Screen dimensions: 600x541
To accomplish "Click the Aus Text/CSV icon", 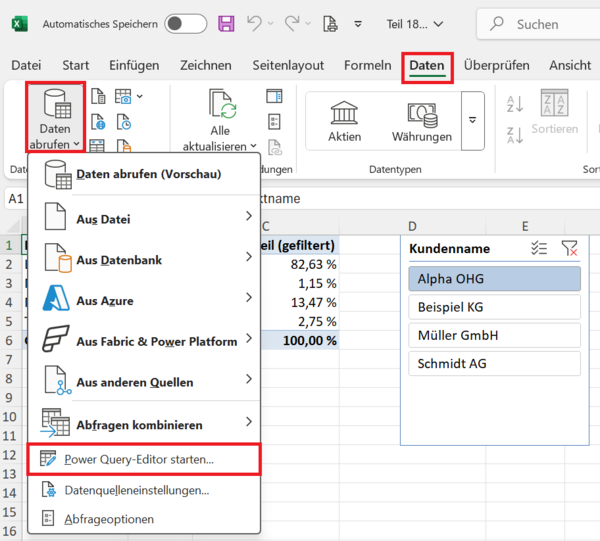I will [98, 96].
